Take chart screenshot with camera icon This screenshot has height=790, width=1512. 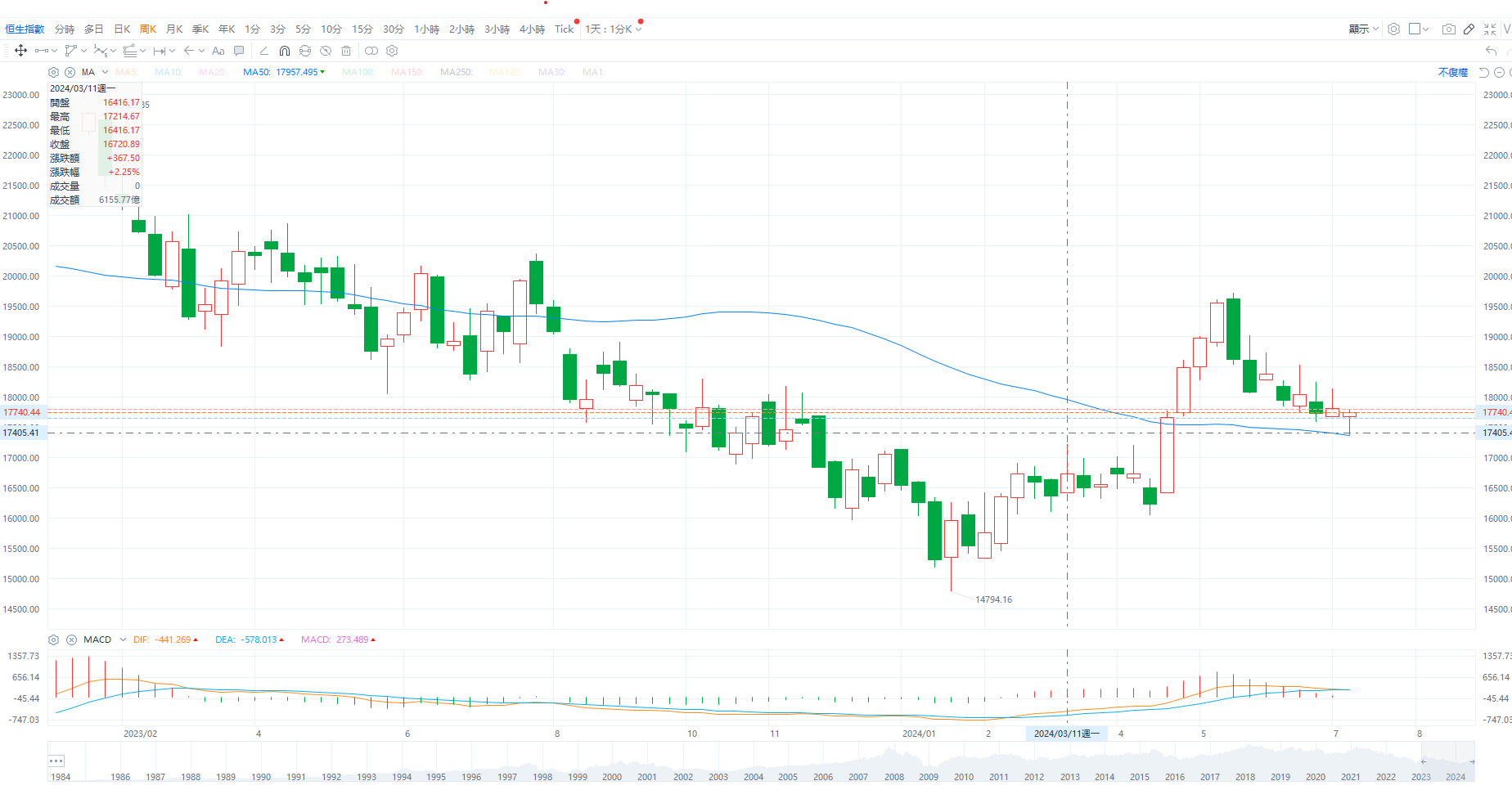1449,29
